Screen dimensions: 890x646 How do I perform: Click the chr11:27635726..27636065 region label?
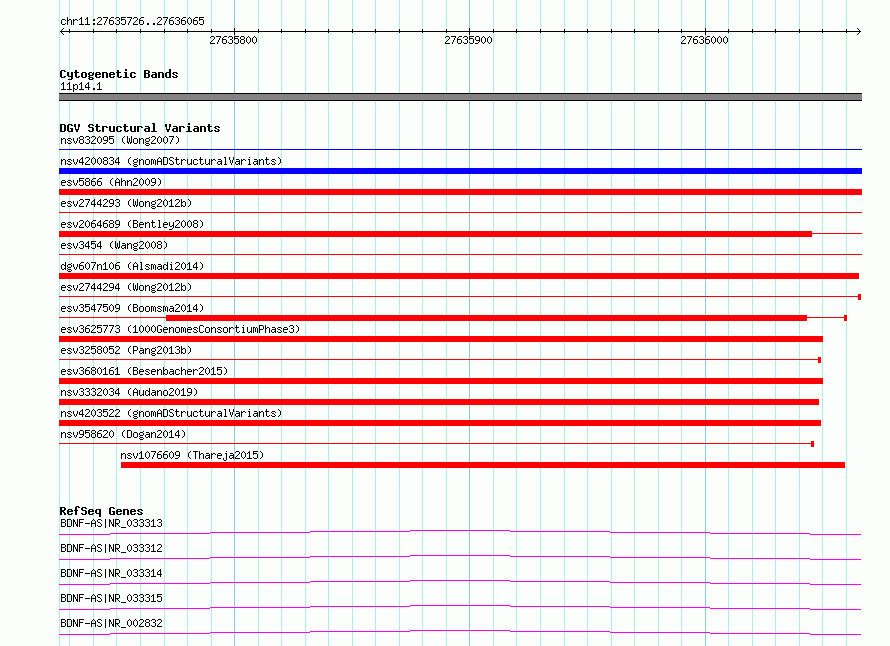pyautogui.click(x=132, y=21)
